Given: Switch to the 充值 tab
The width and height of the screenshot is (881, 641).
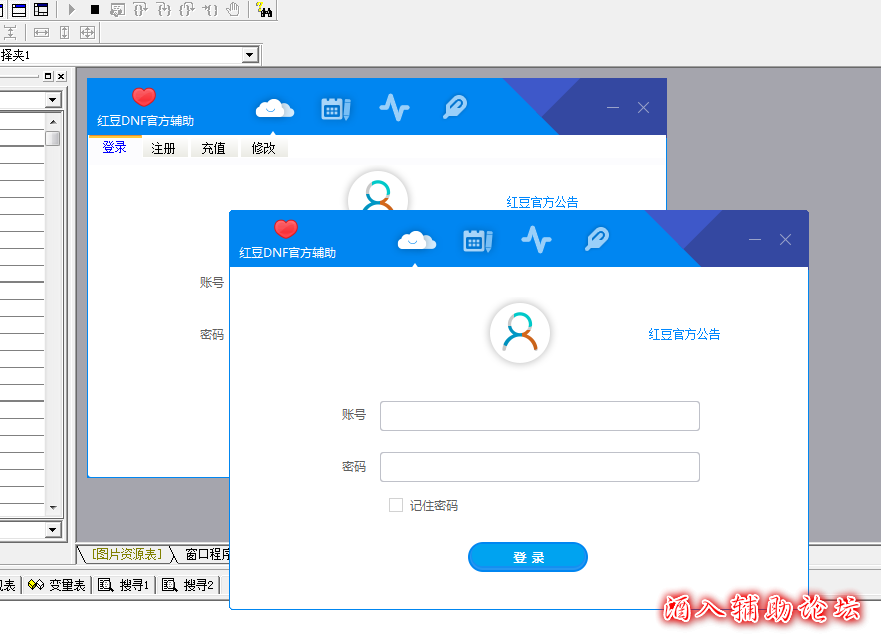Looking at the screenshot, I should click(x=213, y=148).
